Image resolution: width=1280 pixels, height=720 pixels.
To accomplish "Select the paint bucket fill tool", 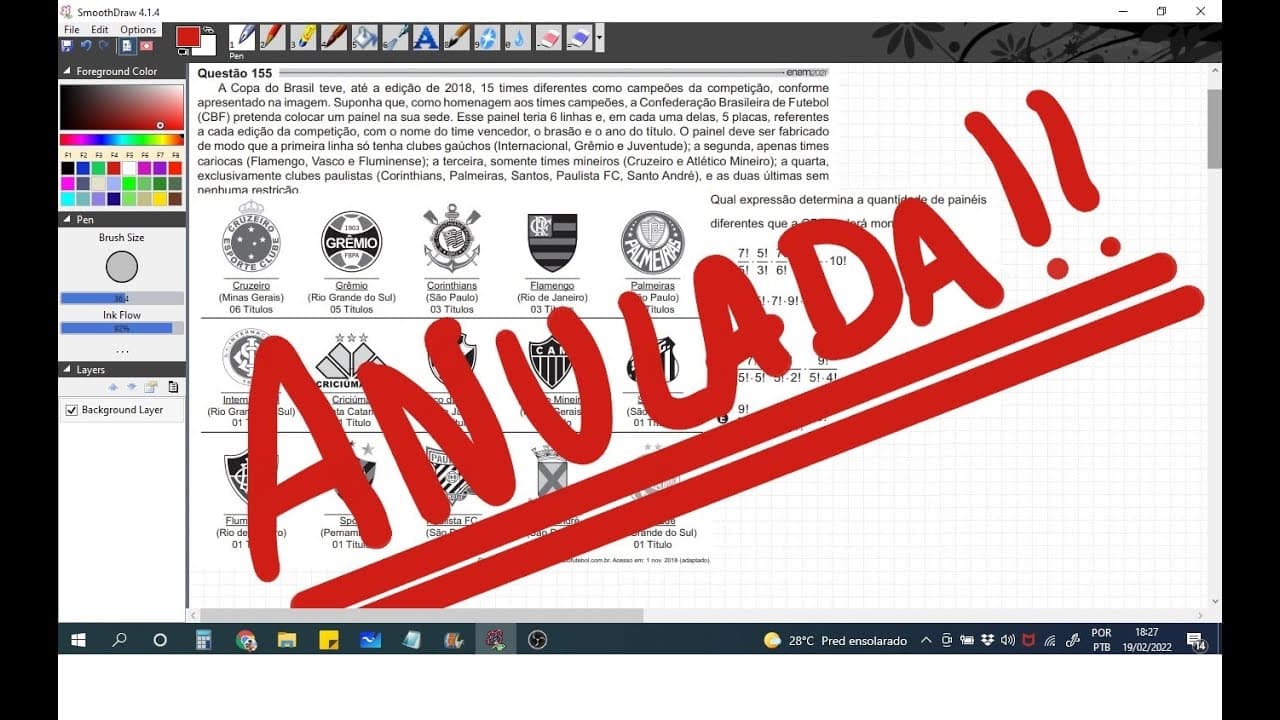I will 365,39.
